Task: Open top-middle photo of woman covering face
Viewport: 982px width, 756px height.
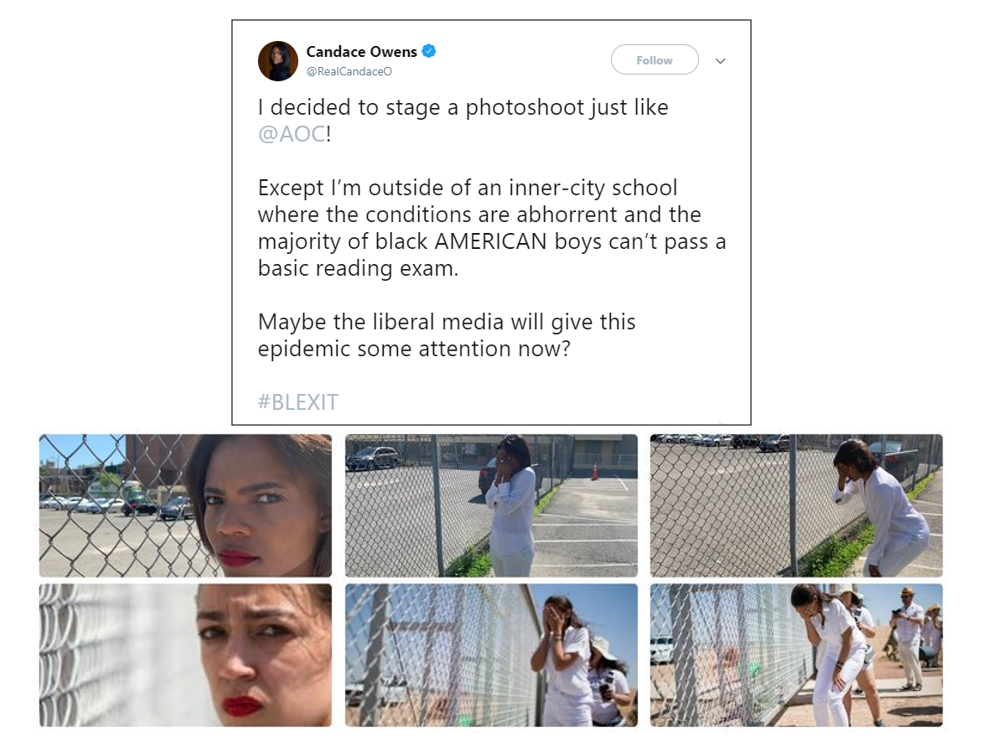Action: [491, 505]
